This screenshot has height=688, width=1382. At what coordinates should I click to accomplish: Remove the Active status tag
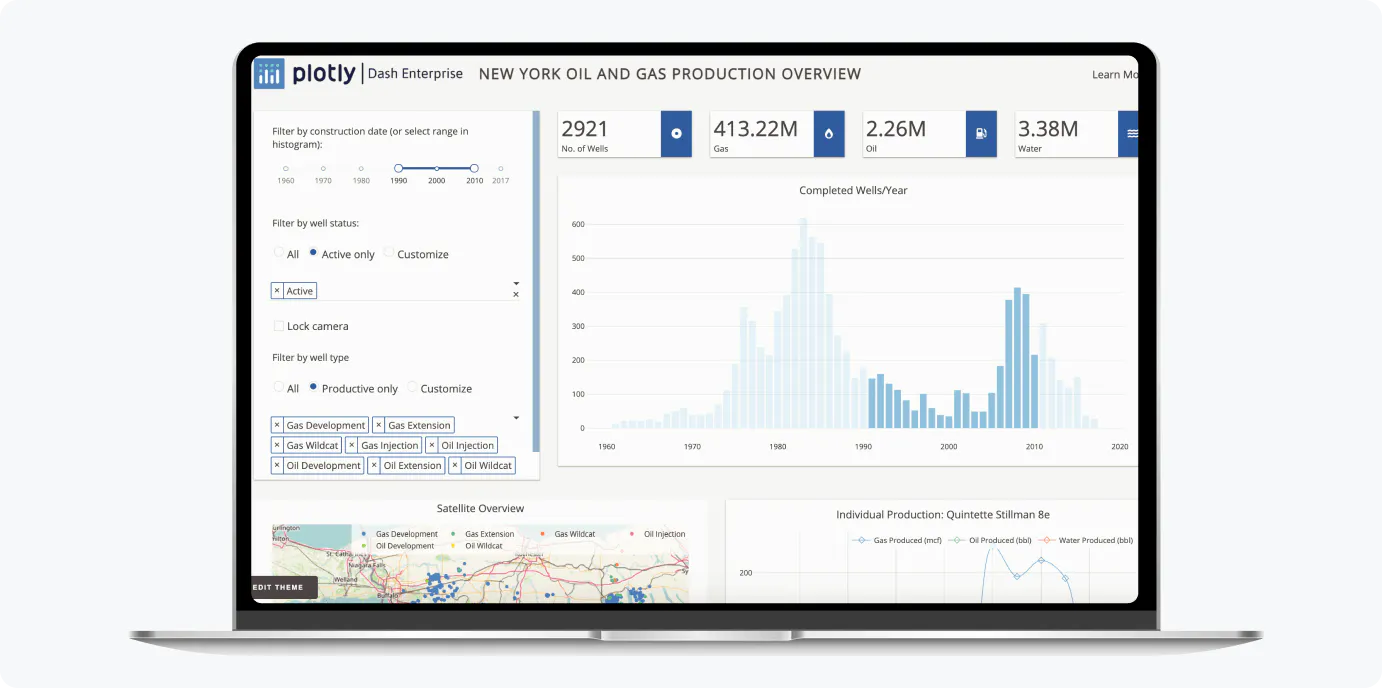tap(277, 291)
